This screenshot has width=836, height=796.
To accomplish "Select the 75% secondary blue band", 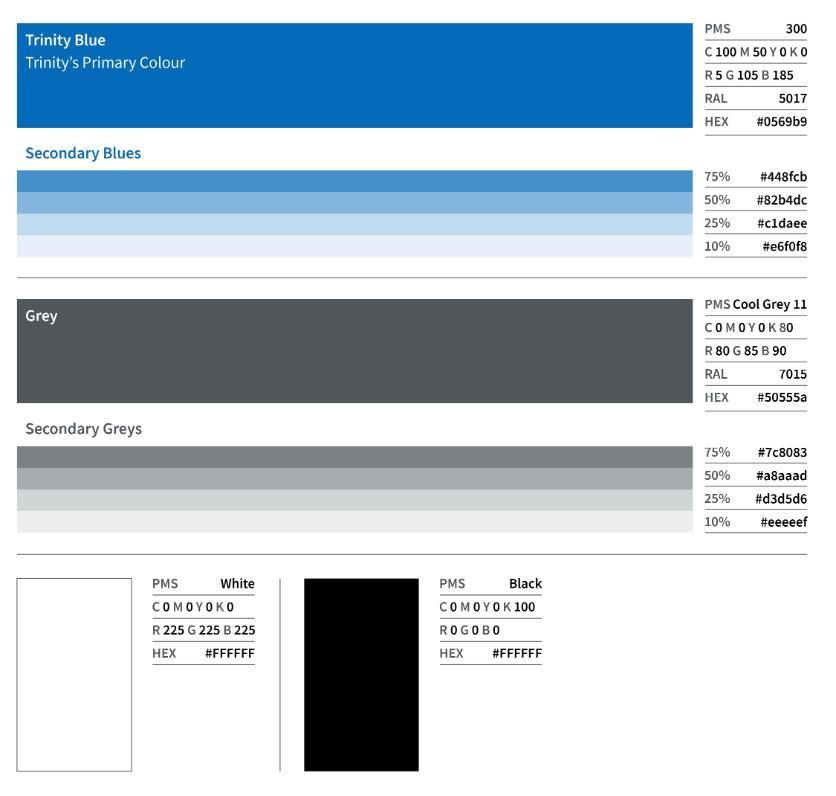I will 355,181.
